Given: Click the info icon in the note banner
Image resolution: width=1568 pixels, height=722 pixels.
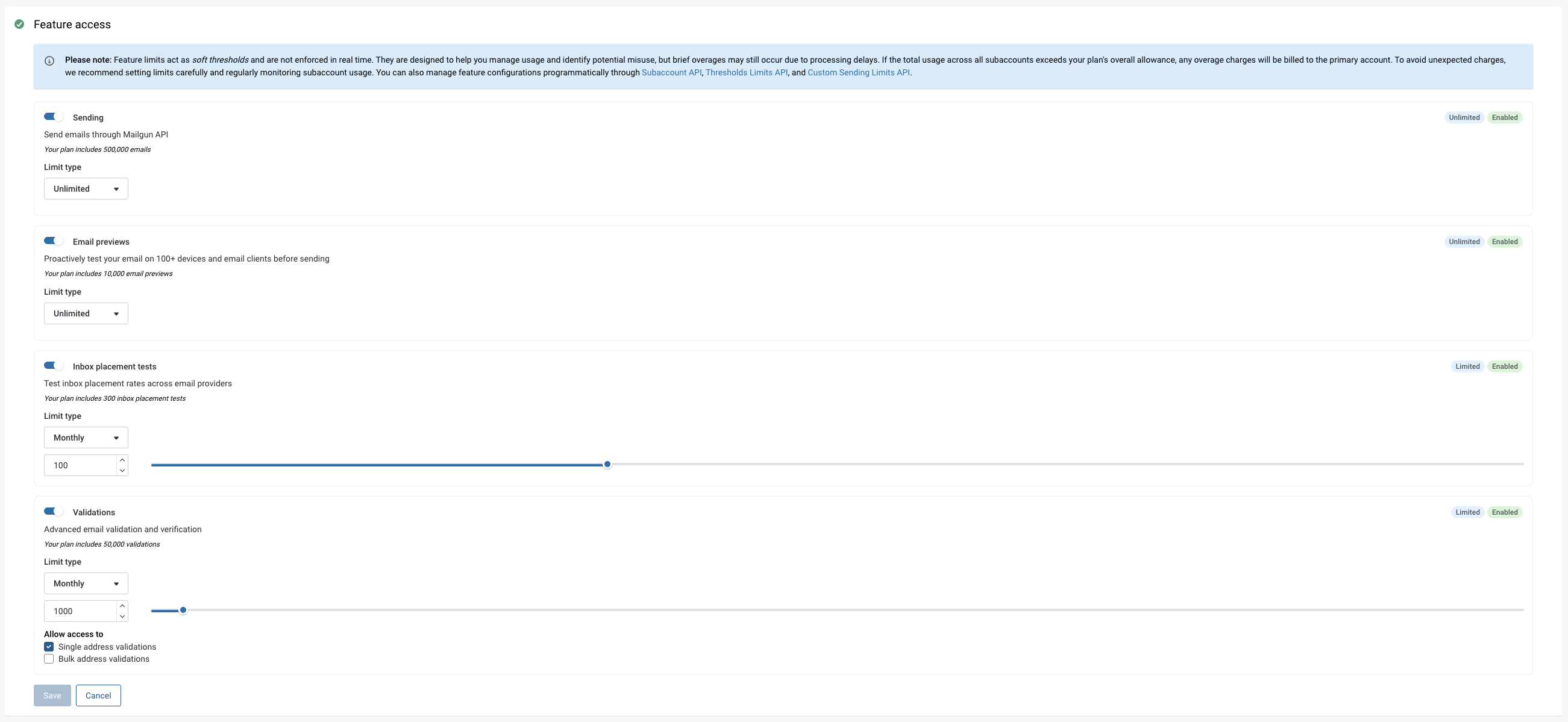Looking at the screenshot, I should (49, 60).
